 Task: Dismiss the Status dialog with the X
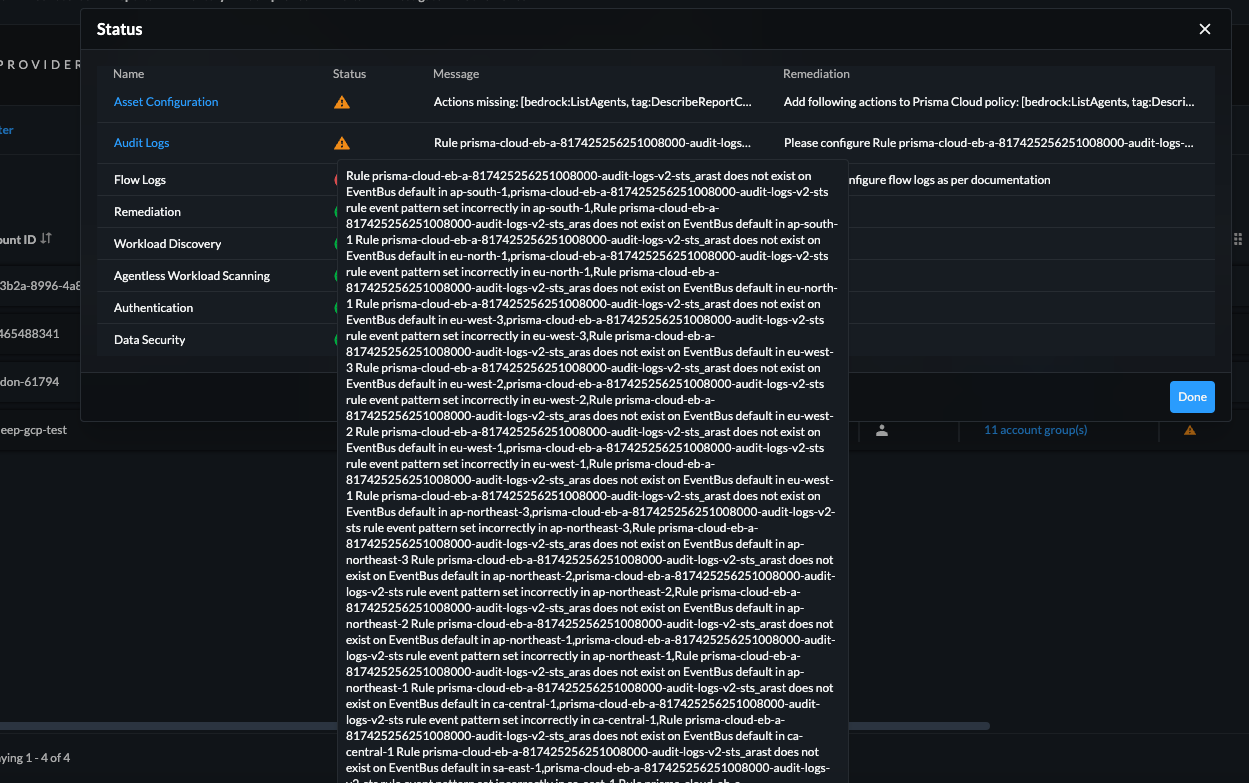pyautogui.click(x=1204, y=29)
